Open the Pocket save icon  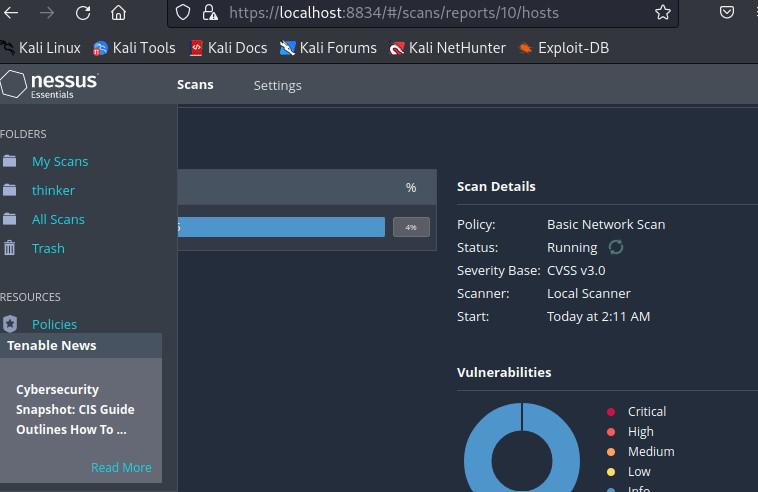pos(727,13)
